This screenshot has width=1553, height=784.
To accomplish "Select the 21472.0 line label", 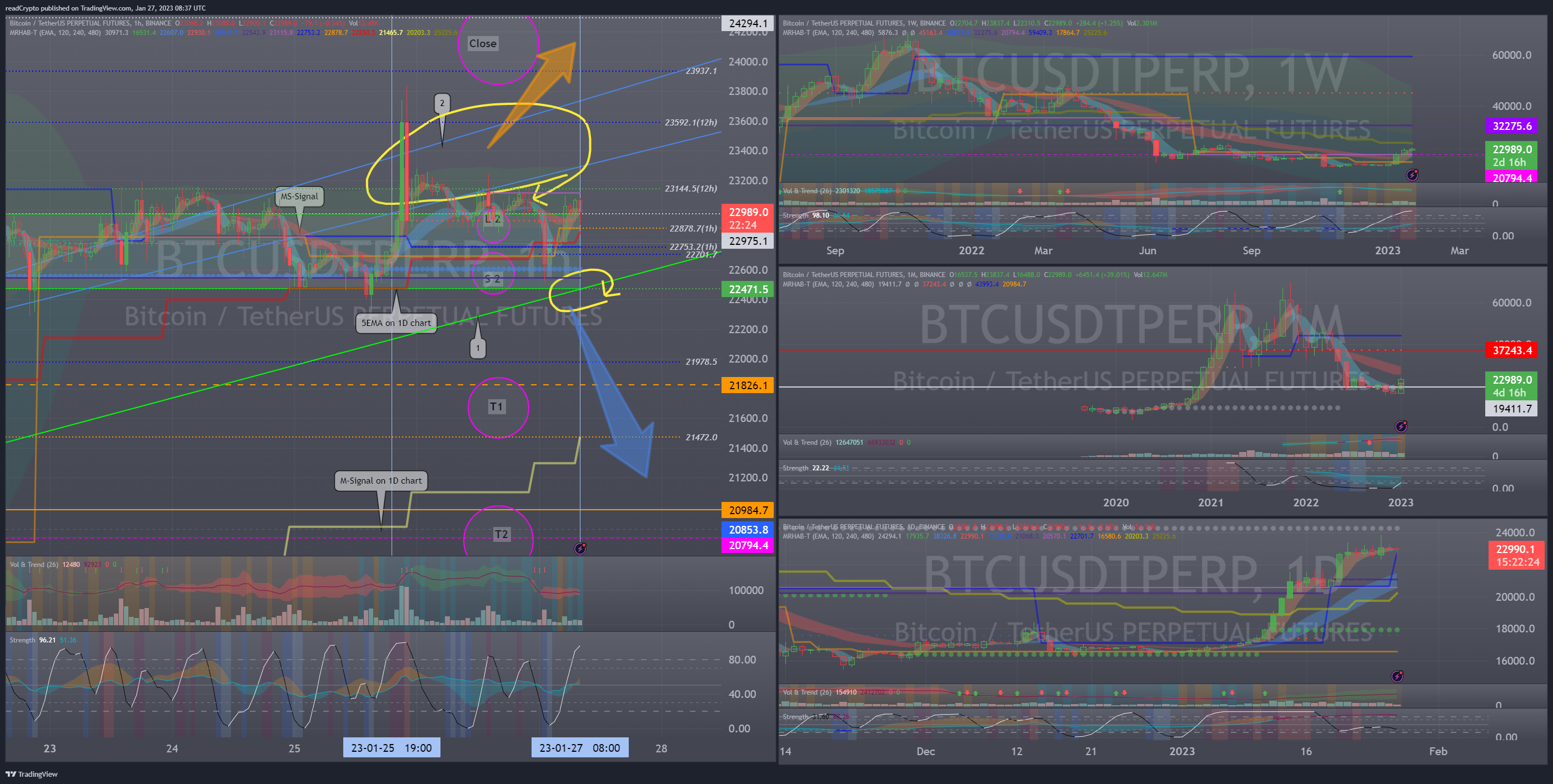I will tap(701, 437).
